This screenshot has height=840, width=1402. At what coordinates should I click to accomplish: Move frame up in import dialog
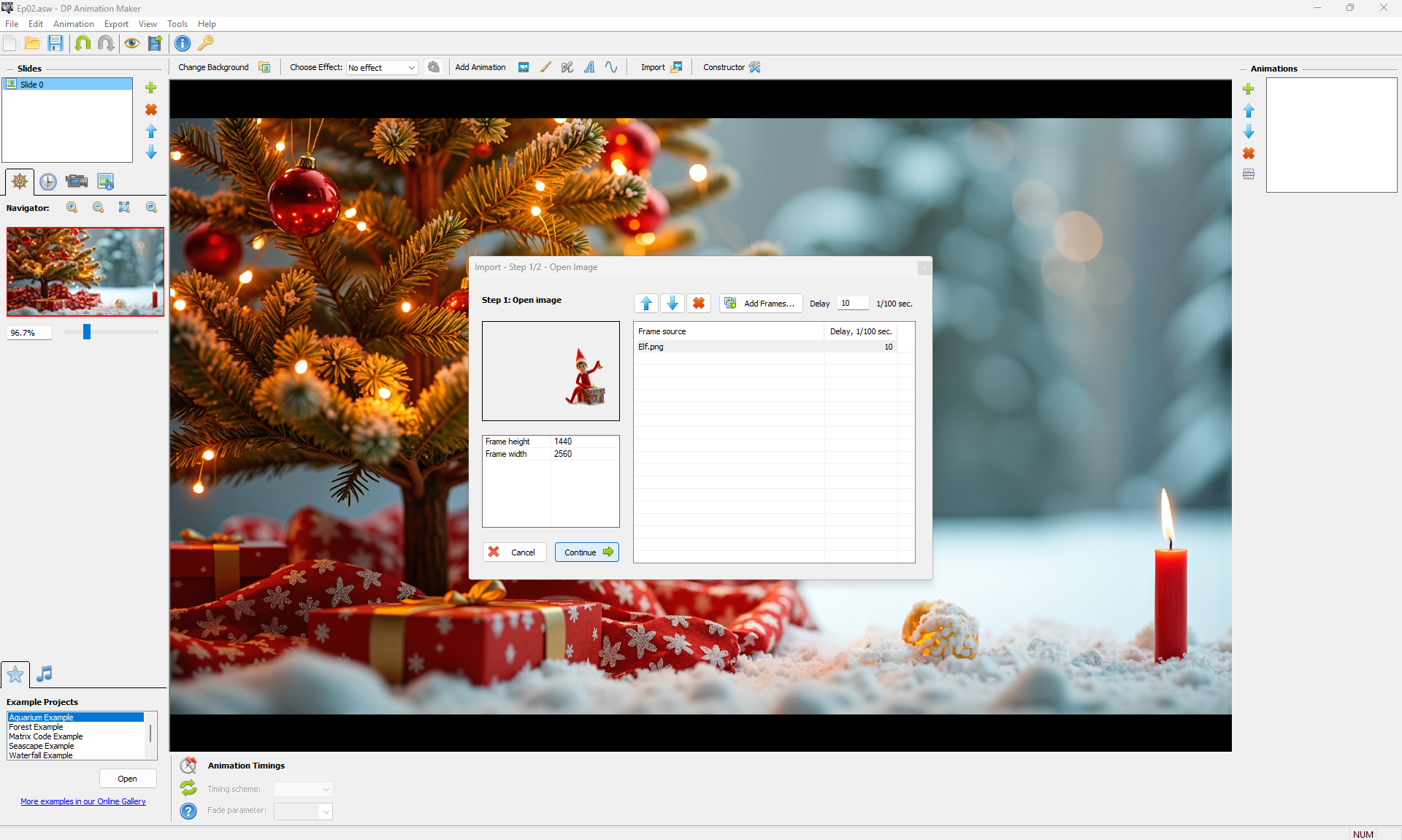click(646, 304)
